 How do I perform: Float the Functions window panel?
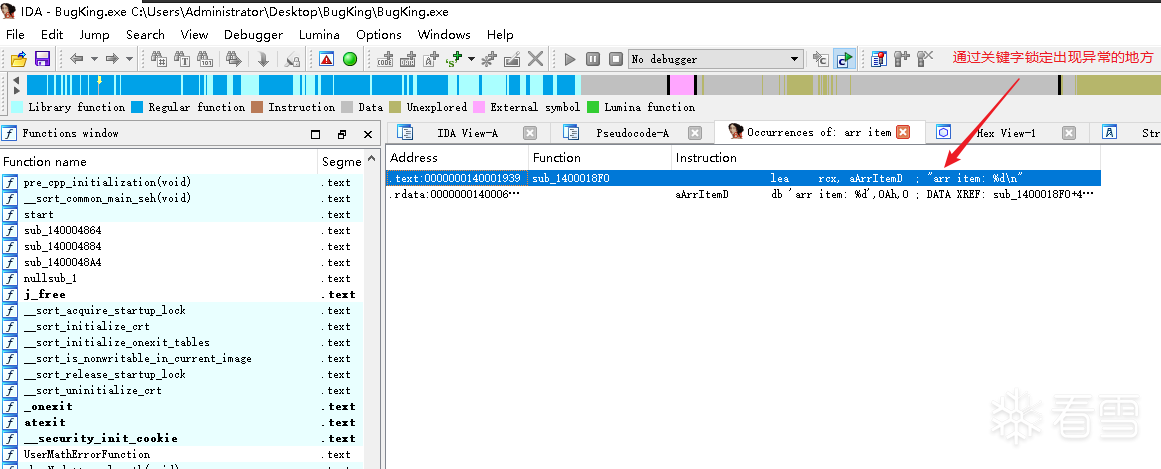(342, 134)
